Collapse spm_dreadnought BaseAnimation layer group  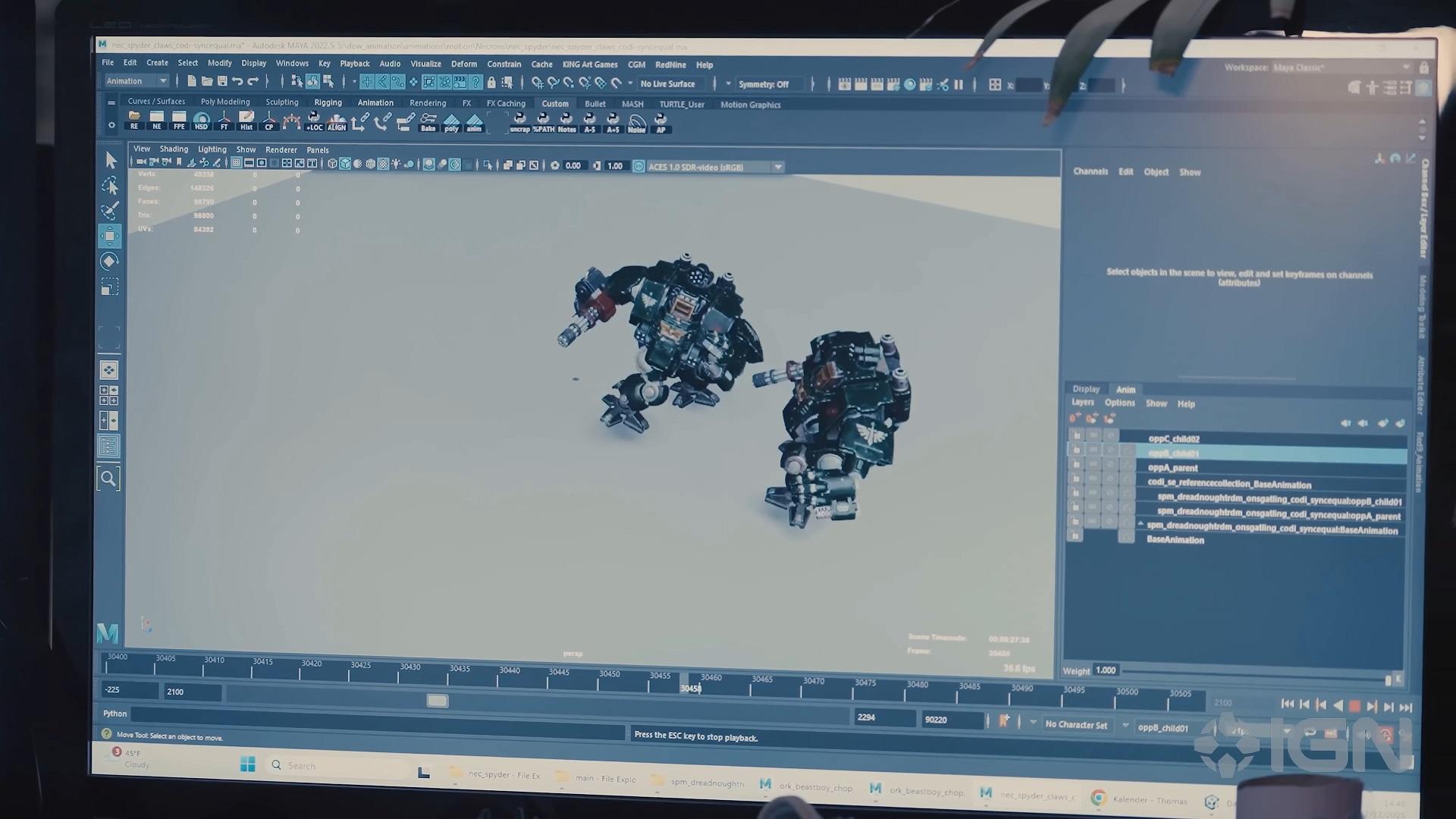click(x=1140, y=524)
